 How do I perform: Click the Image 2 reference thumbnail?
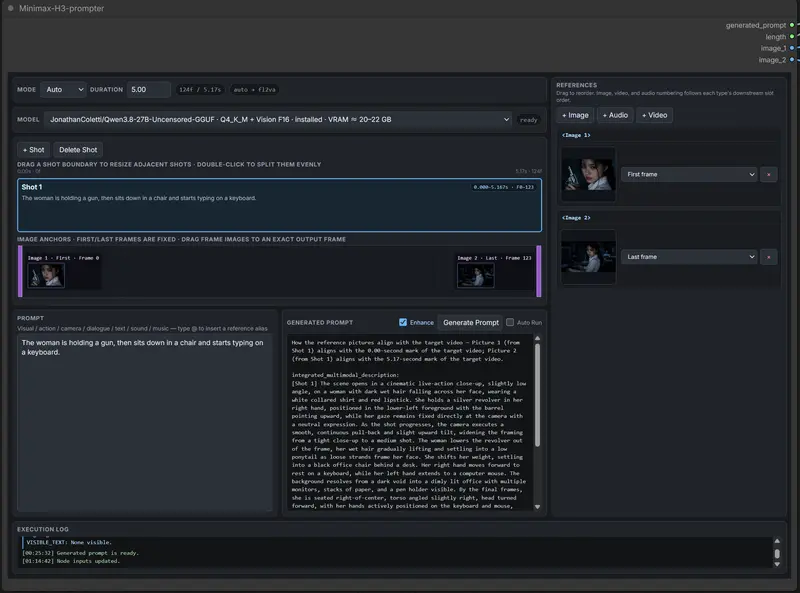tap(588, 257)
